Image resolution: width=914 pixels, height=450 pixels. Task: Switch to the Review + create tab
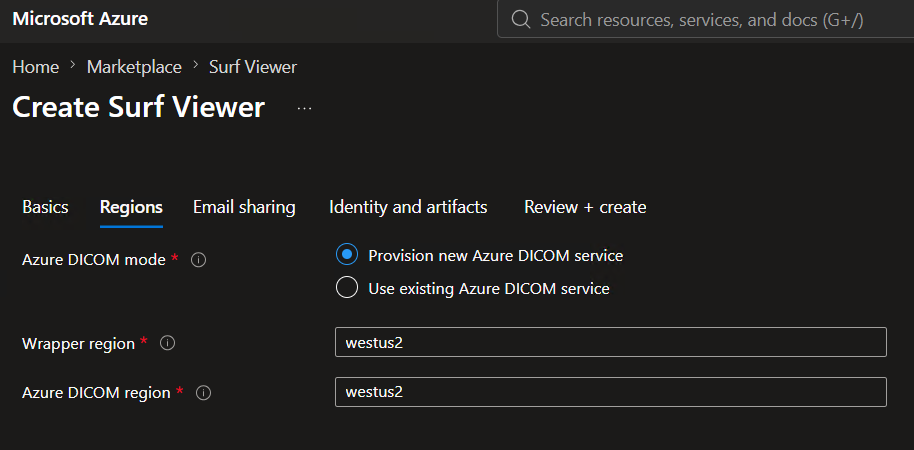(585, 207)
